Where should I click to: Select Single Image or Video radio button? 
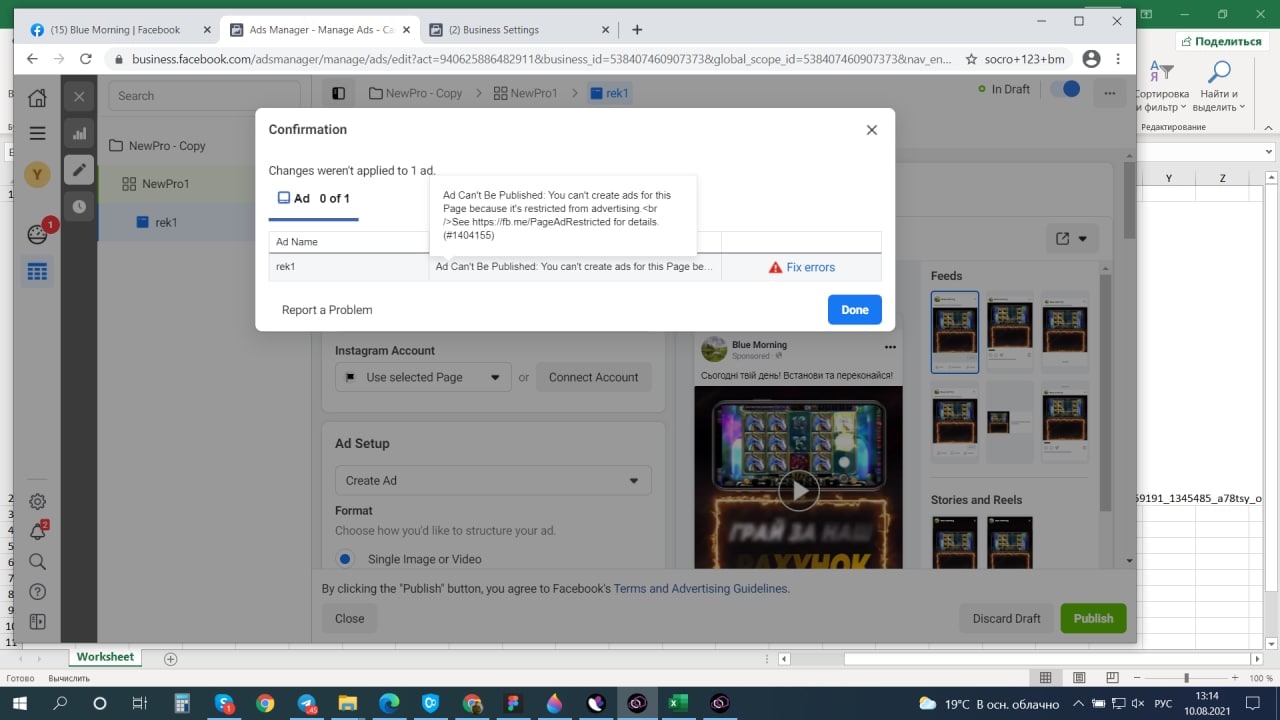click(345, 559)
